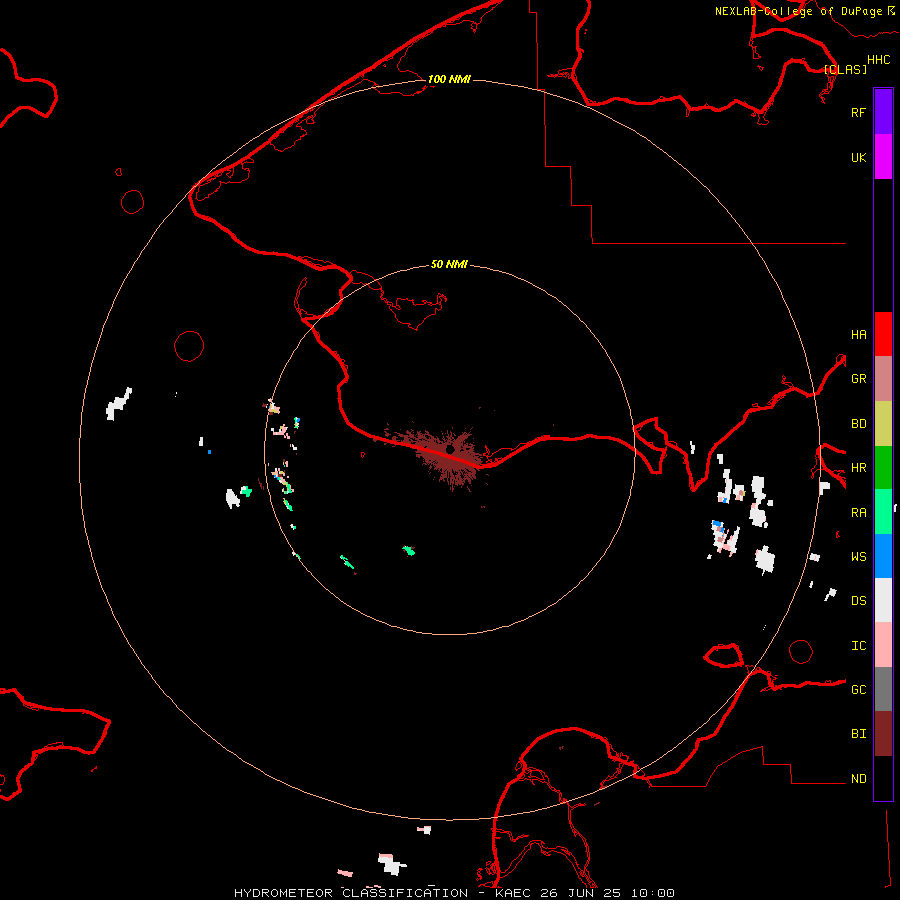This screenshot has height=900, width=900.
Task: Click the "GR" legend label
Action: (859, 379)
